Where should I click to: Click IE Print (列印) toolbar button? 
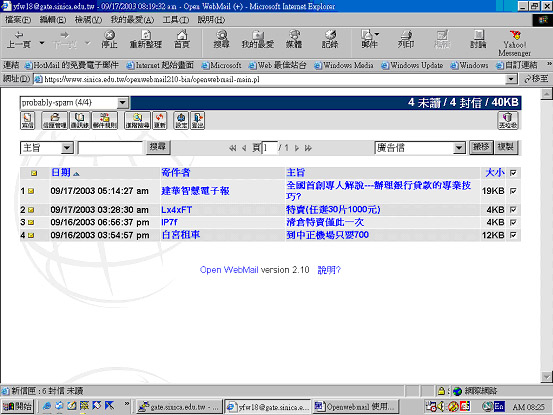coord(406,40)
